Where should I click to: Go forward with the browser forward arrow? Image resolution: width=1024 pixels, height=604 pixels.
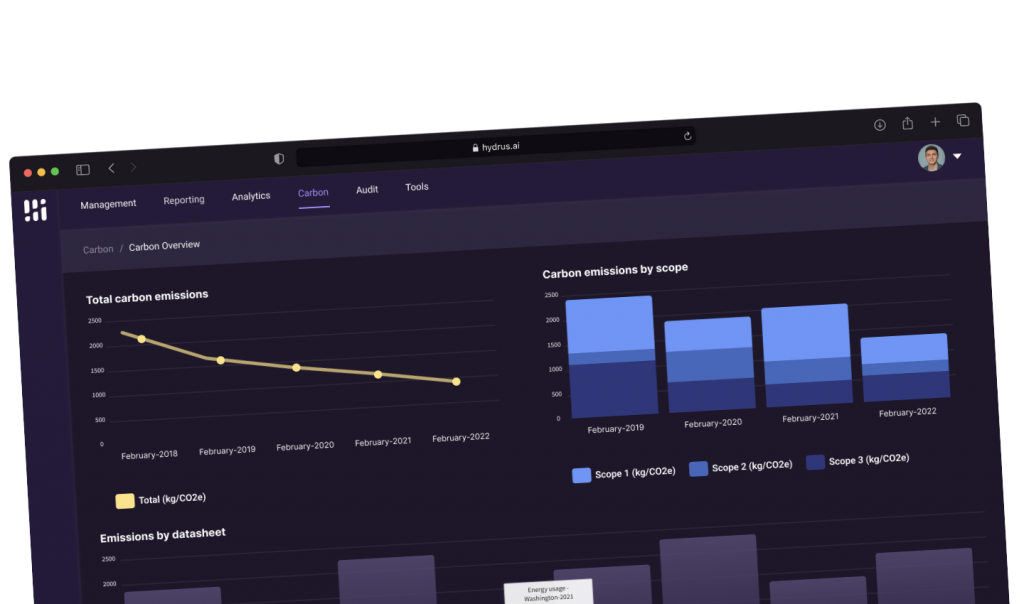pyautogui.click(x=133, y=167)
